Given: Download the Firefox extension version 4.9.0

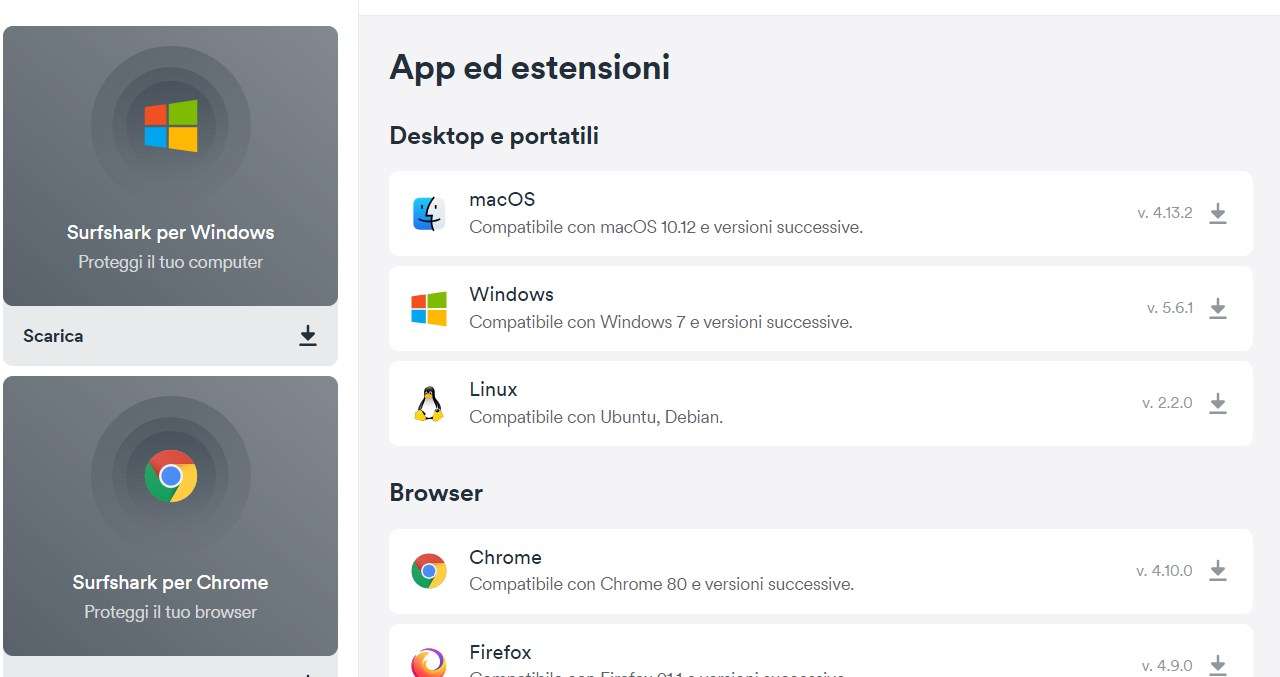Looking at the screenshot, I should (x=1217, y=664).
